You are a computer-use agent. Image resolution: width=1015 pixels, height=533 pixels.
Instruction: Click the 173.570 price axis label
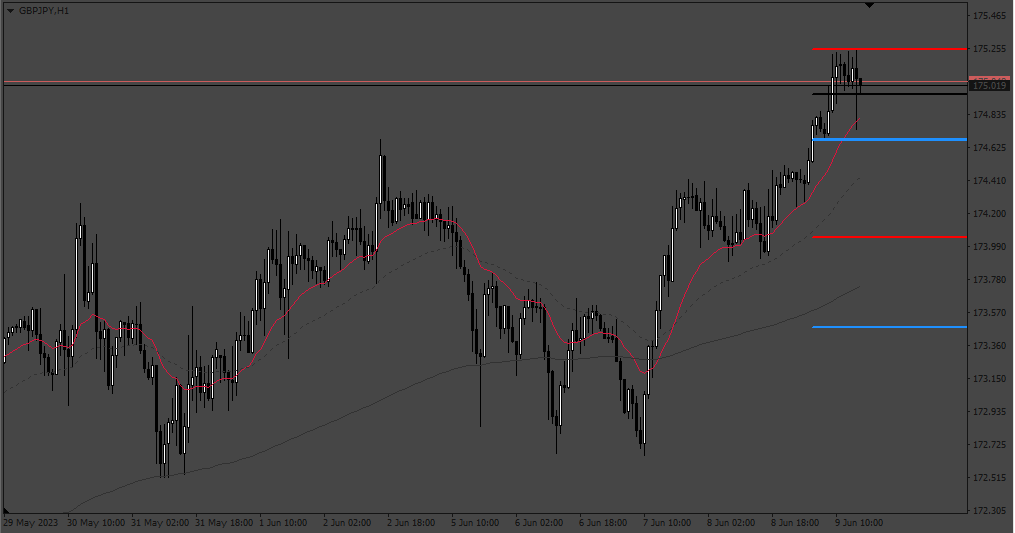(990, 313)
